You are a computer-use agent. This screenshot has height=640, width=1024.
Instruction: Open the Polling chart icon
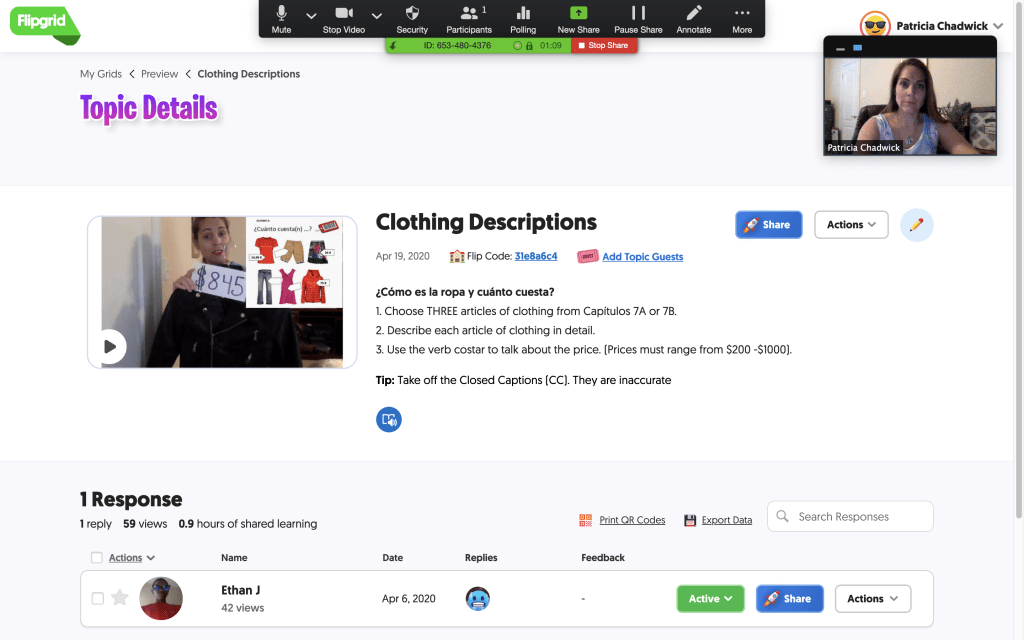tap(523, 13)
